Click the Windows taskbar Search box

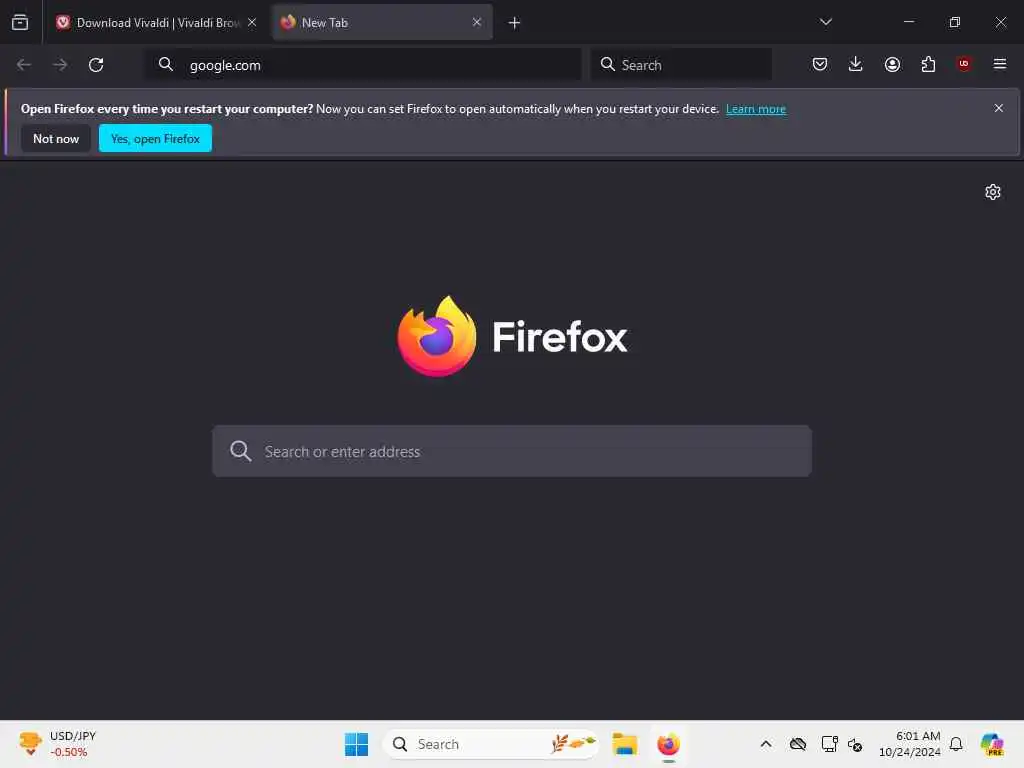pyautogui.click(x=491, y=744)
